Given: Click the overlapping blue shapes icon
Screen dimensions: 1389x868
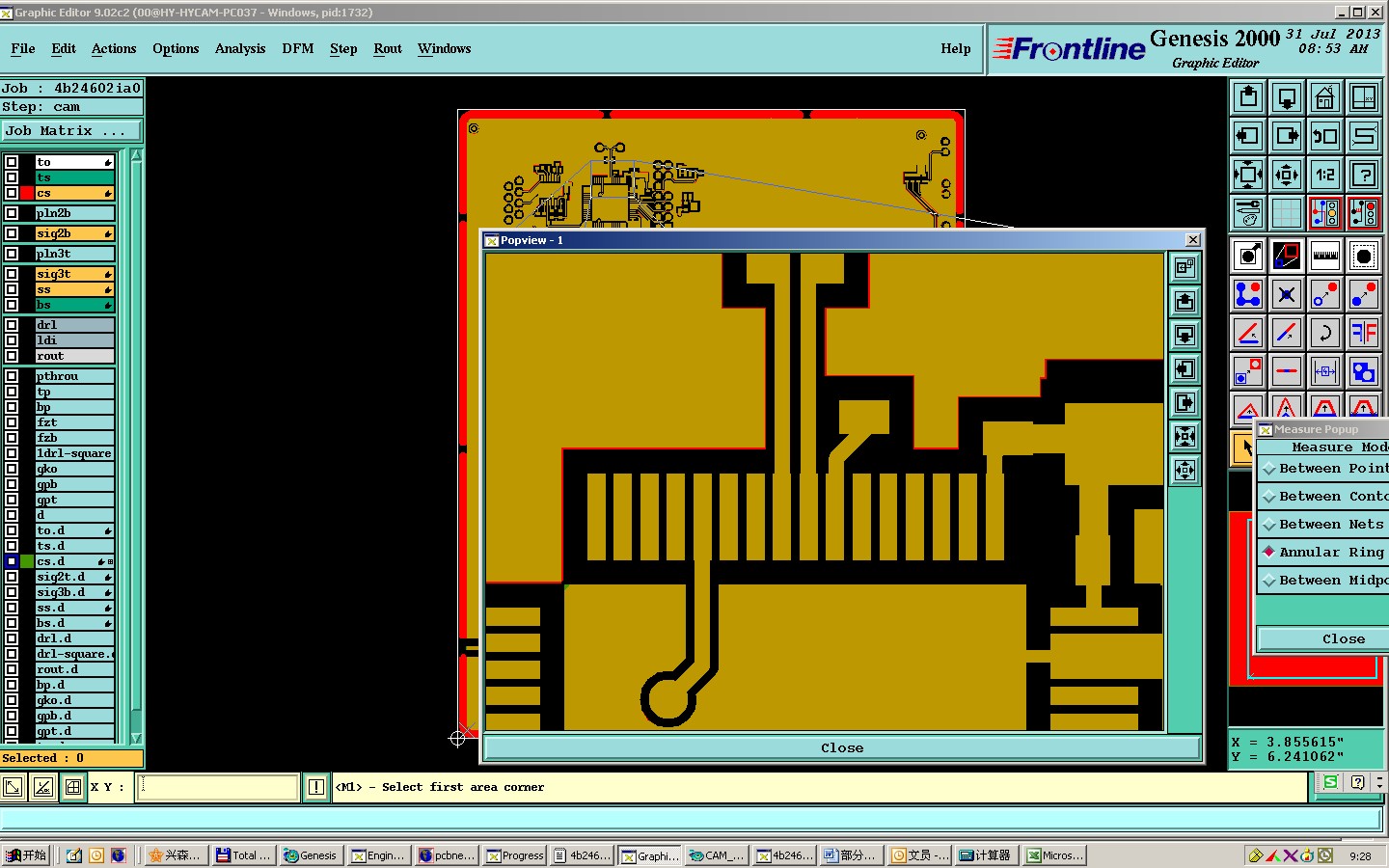Looking at the screenshot, I should pyautogui.click(x=1364, y=371).
